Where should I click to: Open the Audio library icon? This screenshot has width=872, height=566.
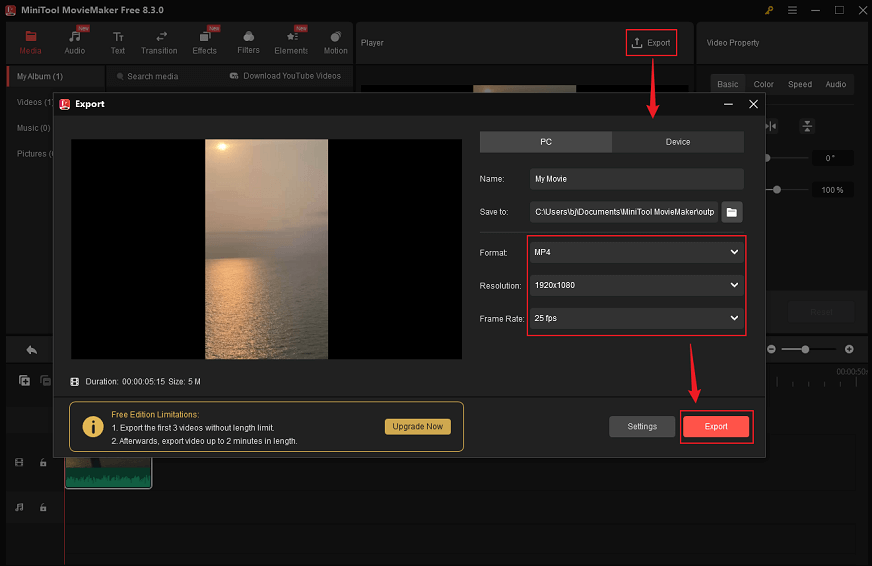coord(75,38)
